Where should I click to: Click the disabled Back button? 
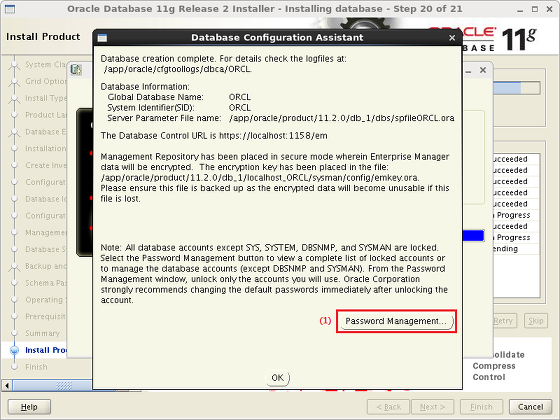389,407
